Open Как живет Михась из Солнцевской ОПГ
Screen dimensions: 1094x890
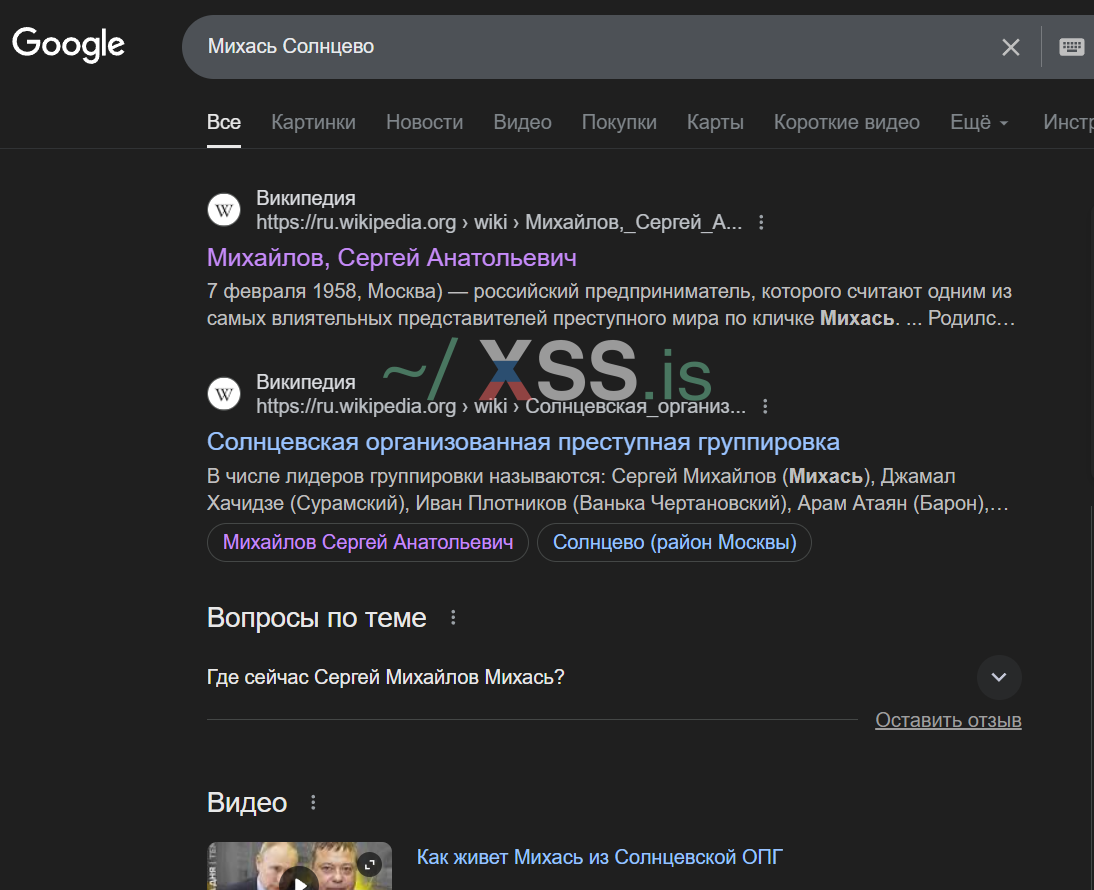click(600, 857)
